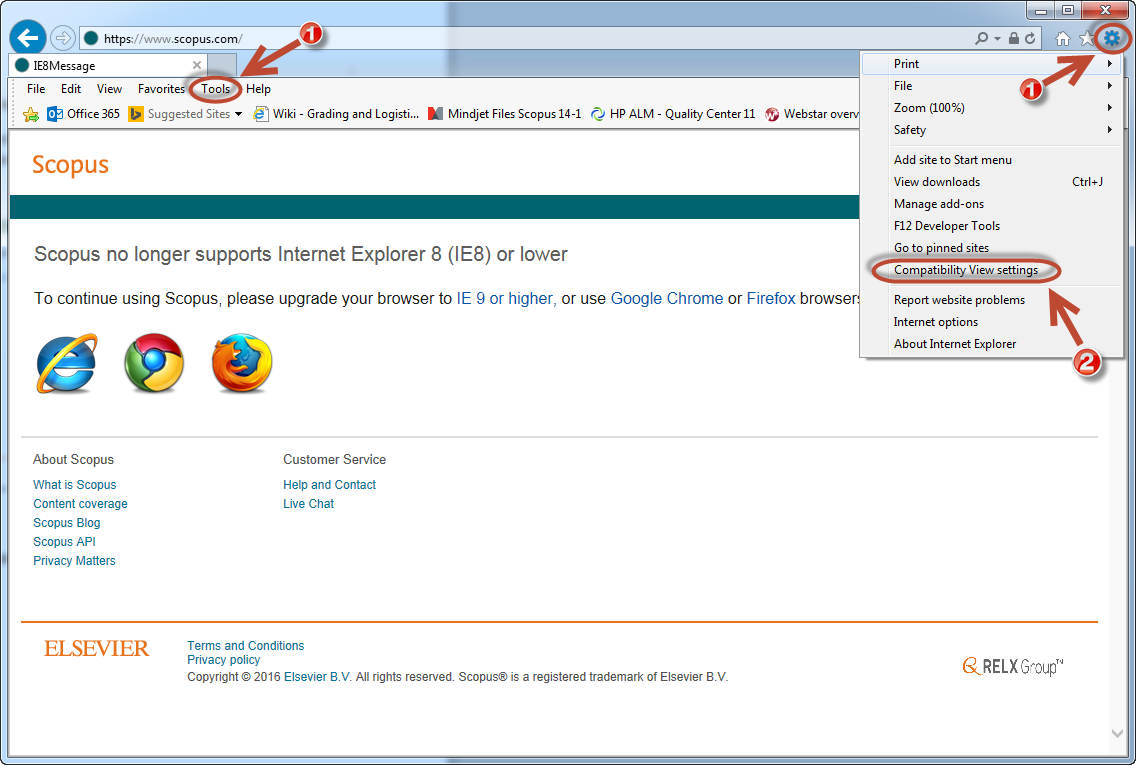Open the Edit menu
The height and width of the screenshot is (765, 1136).
pyautogui.click(x=70, y=89)
